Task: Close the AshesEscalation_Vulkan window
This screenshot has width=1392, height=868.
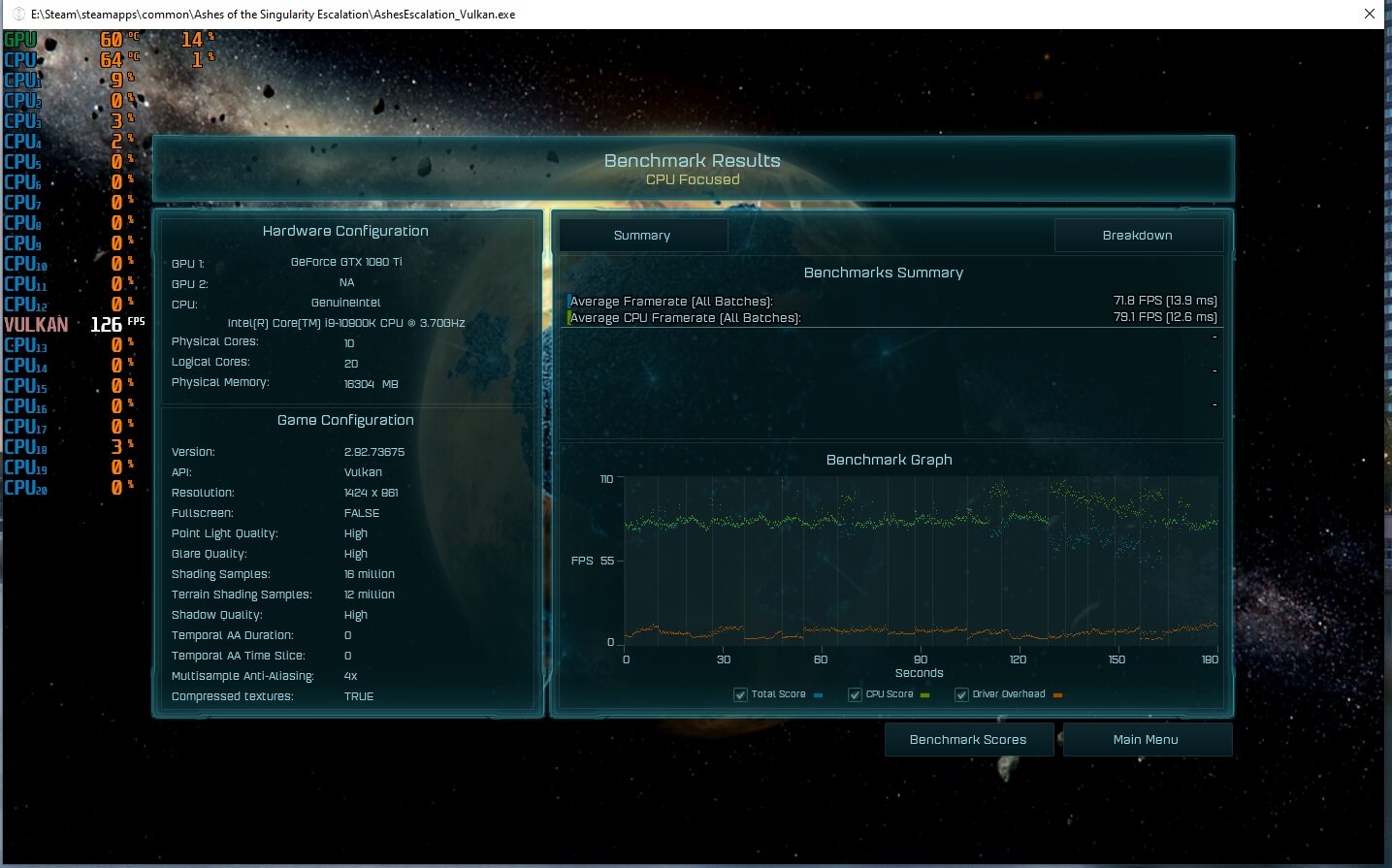Action: [x=1369, y=14]
